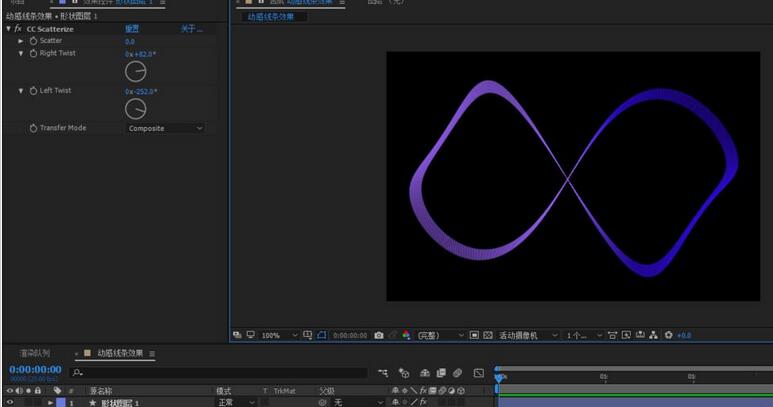This screenshot has height=407, width=773.
Task: Expand the Scatter property
Action: click(21, 41)
